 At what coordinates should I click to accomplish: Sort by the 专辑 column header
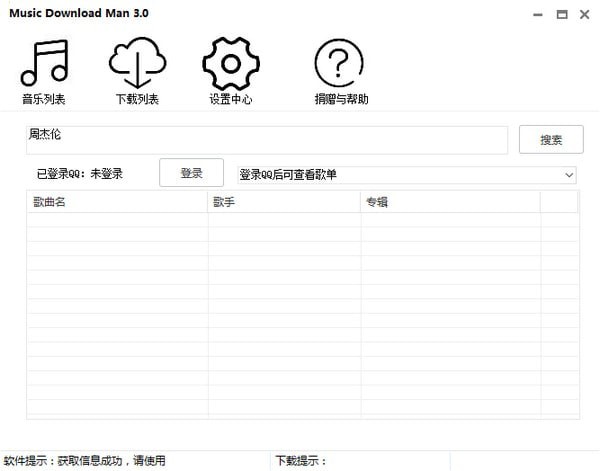(x=451, y=202)
